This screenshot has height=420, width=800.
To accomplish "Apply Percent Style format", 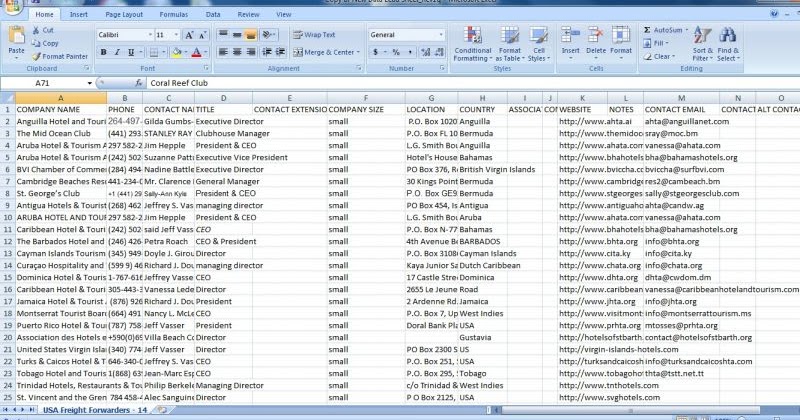I will [396, 52].
